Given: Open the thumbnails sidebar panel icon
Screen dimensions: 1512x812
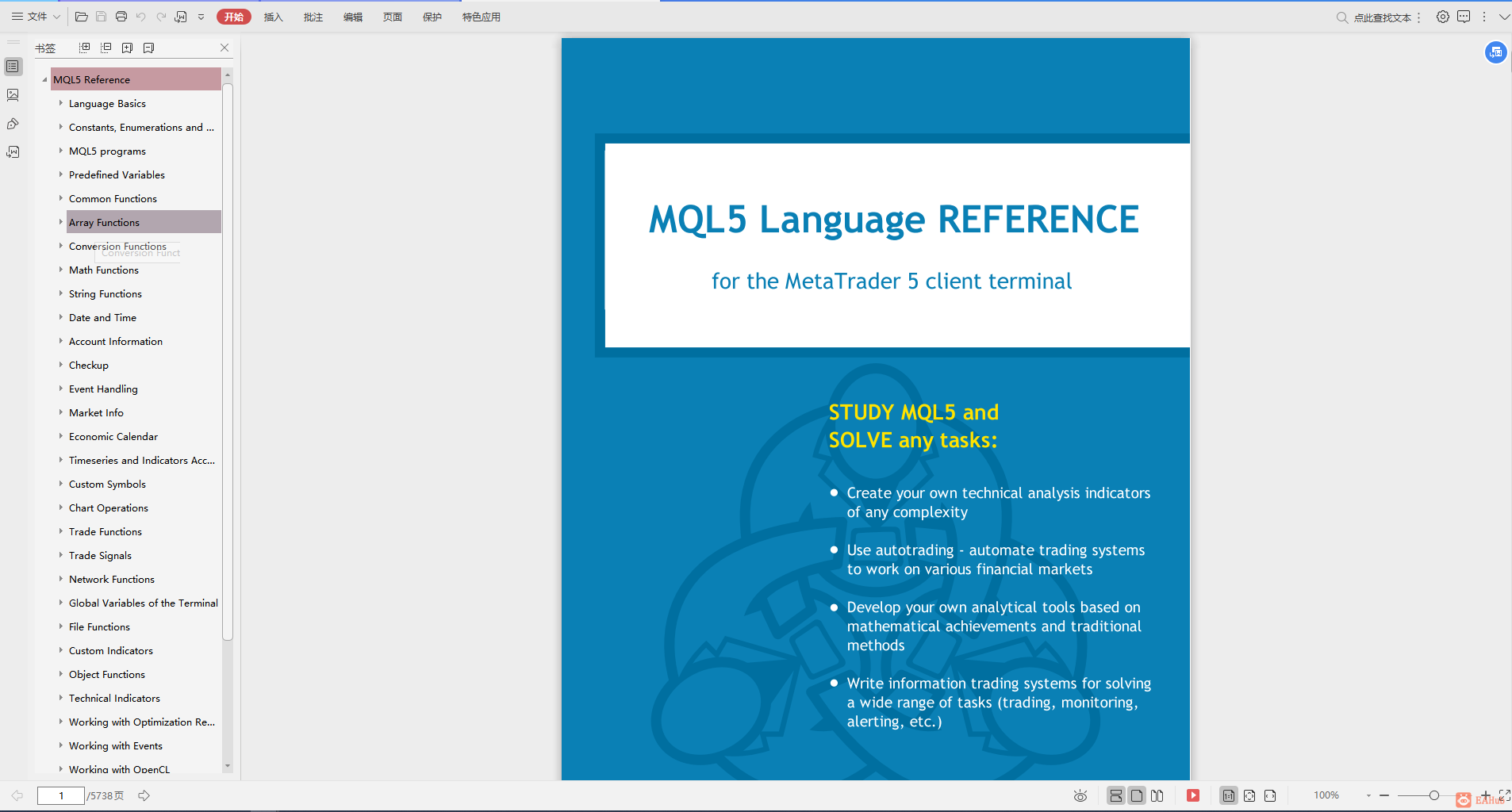Looking at the screenshot, I should pos(13,95).
